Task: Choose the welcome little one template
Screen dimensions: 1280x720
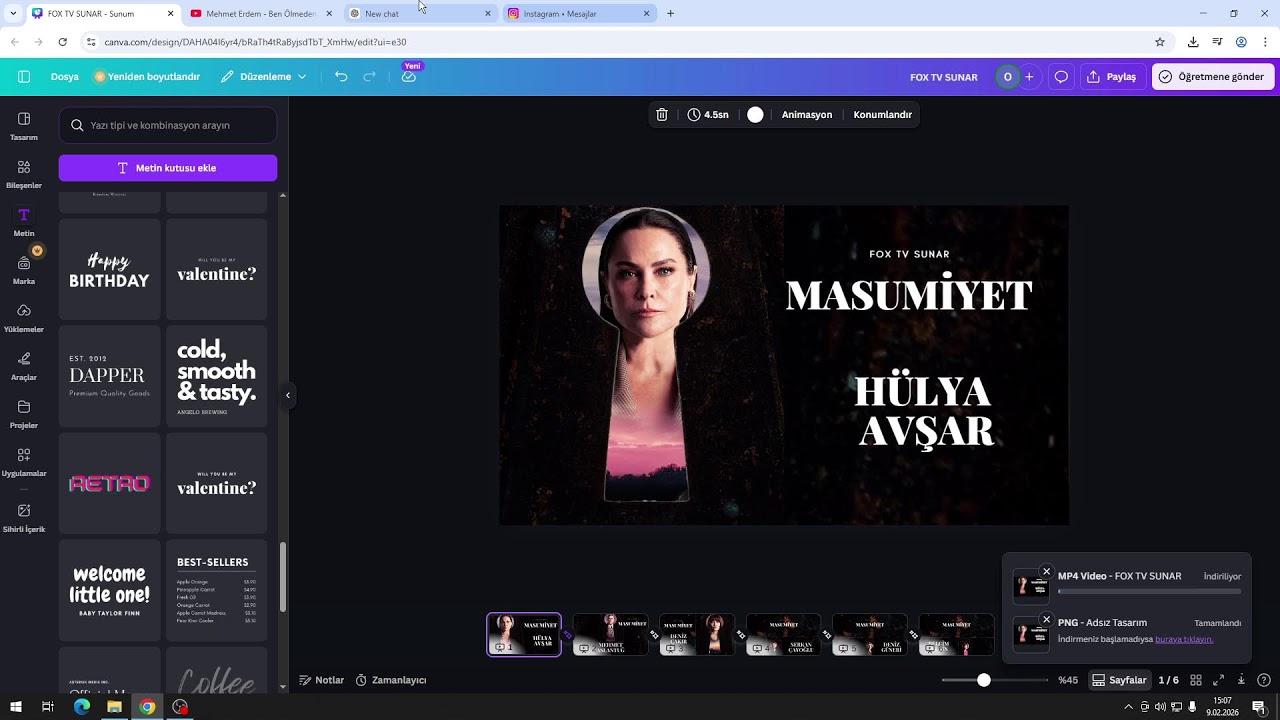Action: click(109, 591)
